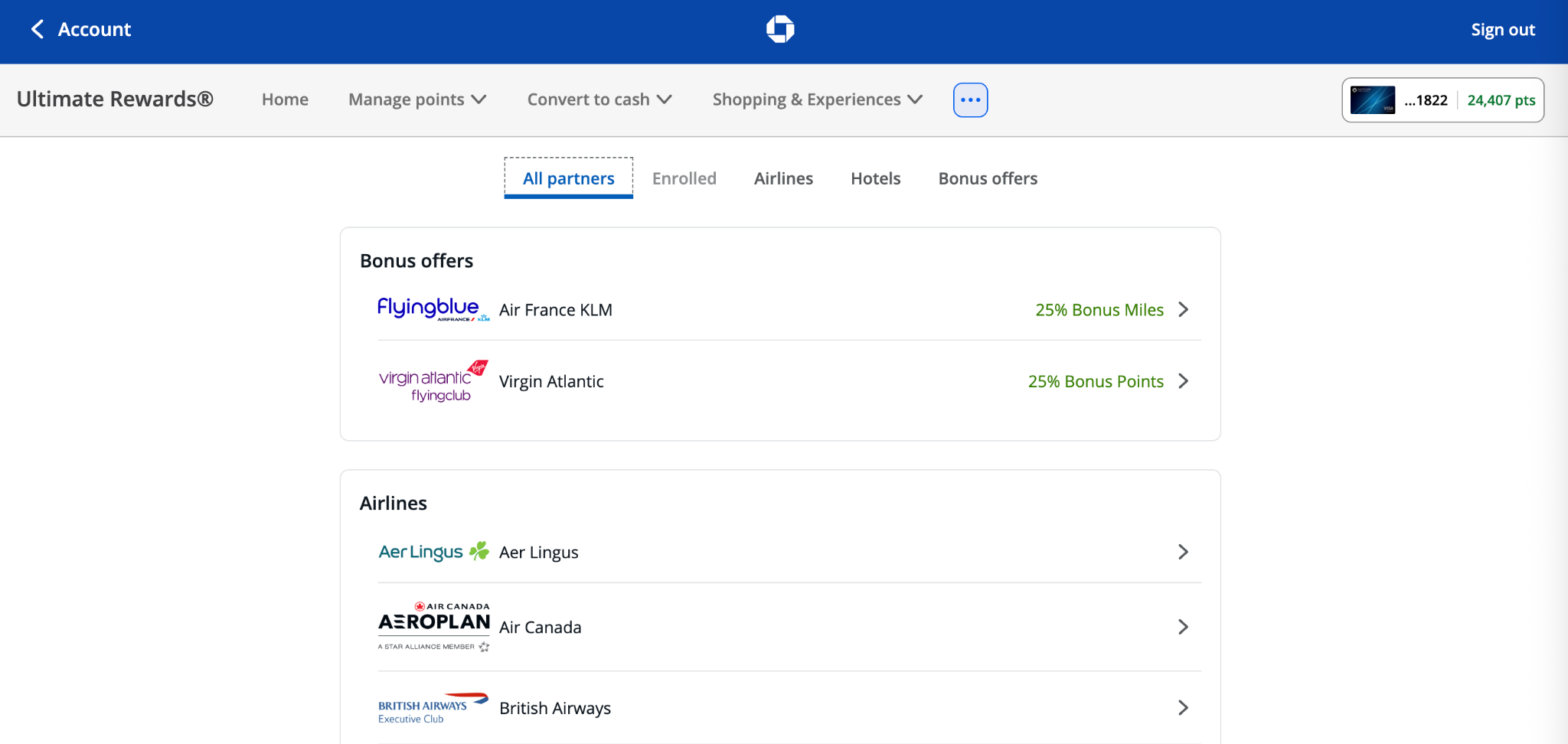Go to Ultimate Rewards Home
This screenshot has width=1568, height=744.
[285, 100]
